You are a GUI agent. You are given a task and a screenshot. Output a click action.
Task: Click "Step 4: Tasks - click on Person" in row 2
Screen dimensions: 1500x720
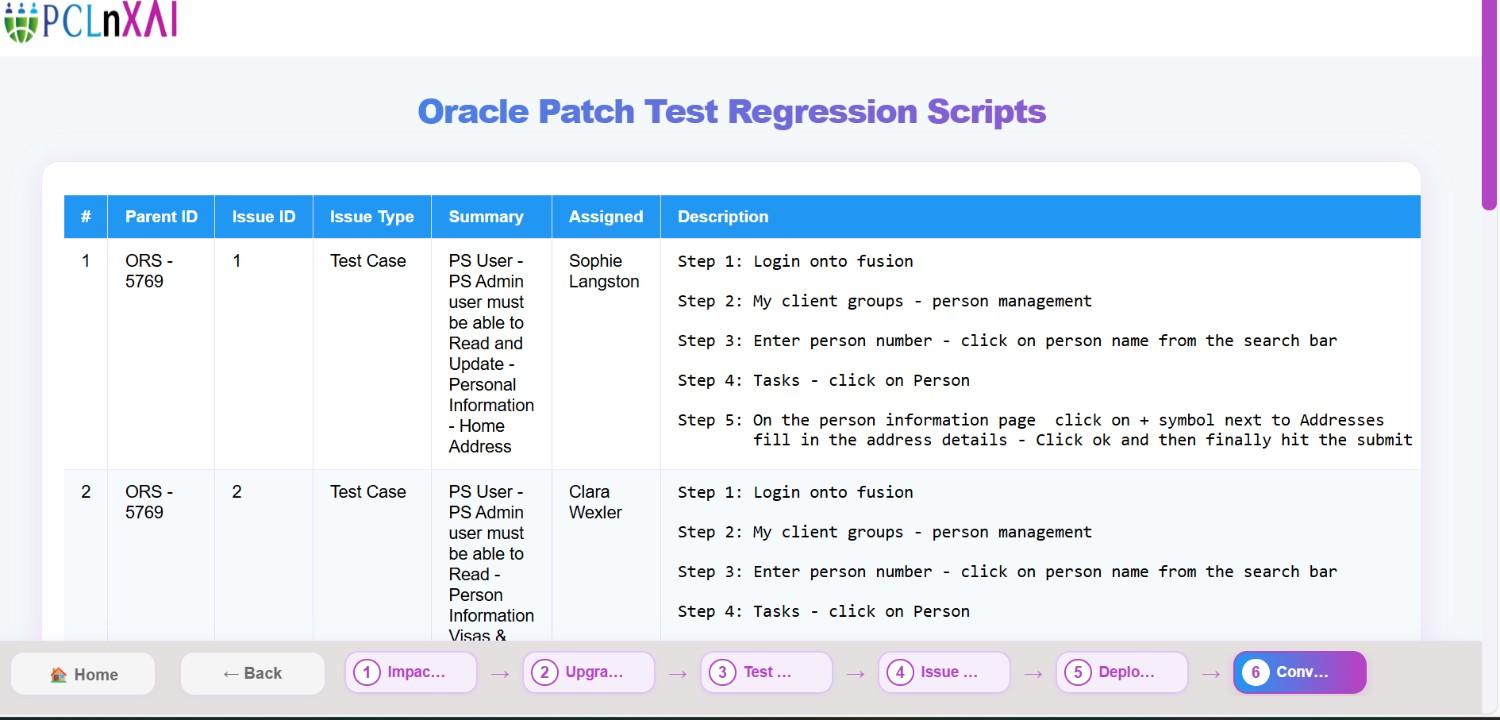(824, 612)
